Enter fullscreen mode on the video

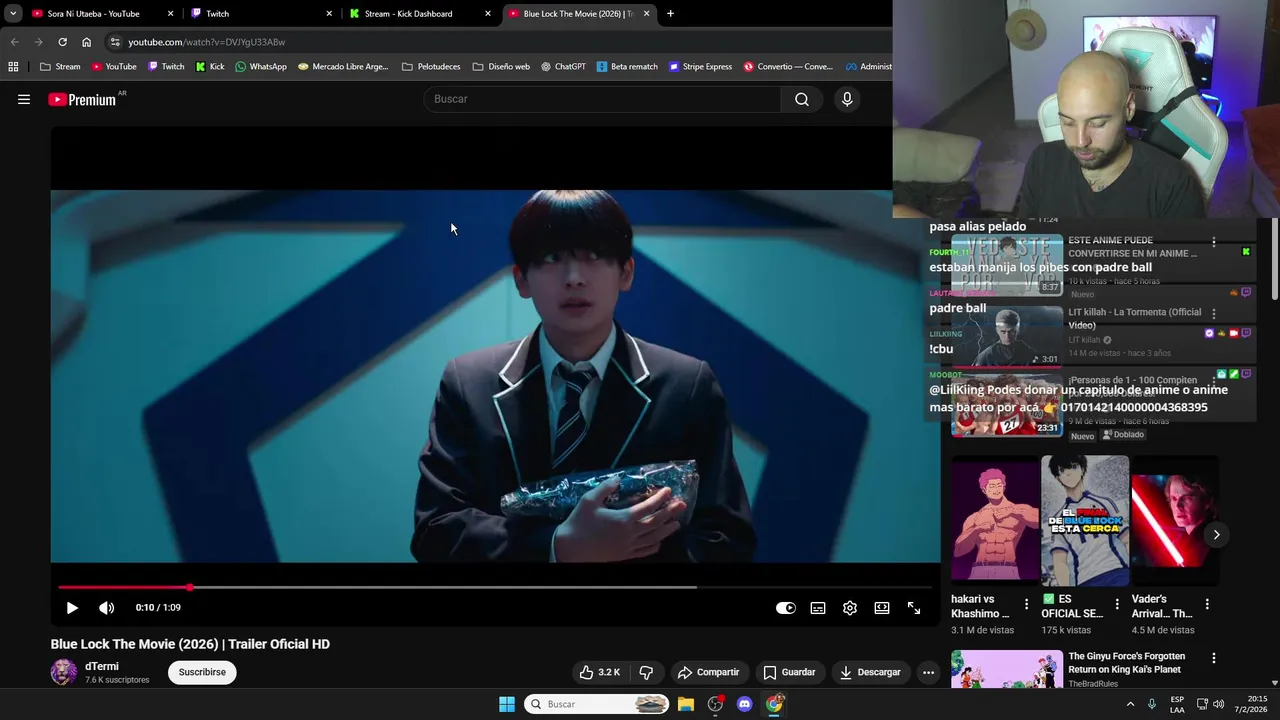(914, 608)
